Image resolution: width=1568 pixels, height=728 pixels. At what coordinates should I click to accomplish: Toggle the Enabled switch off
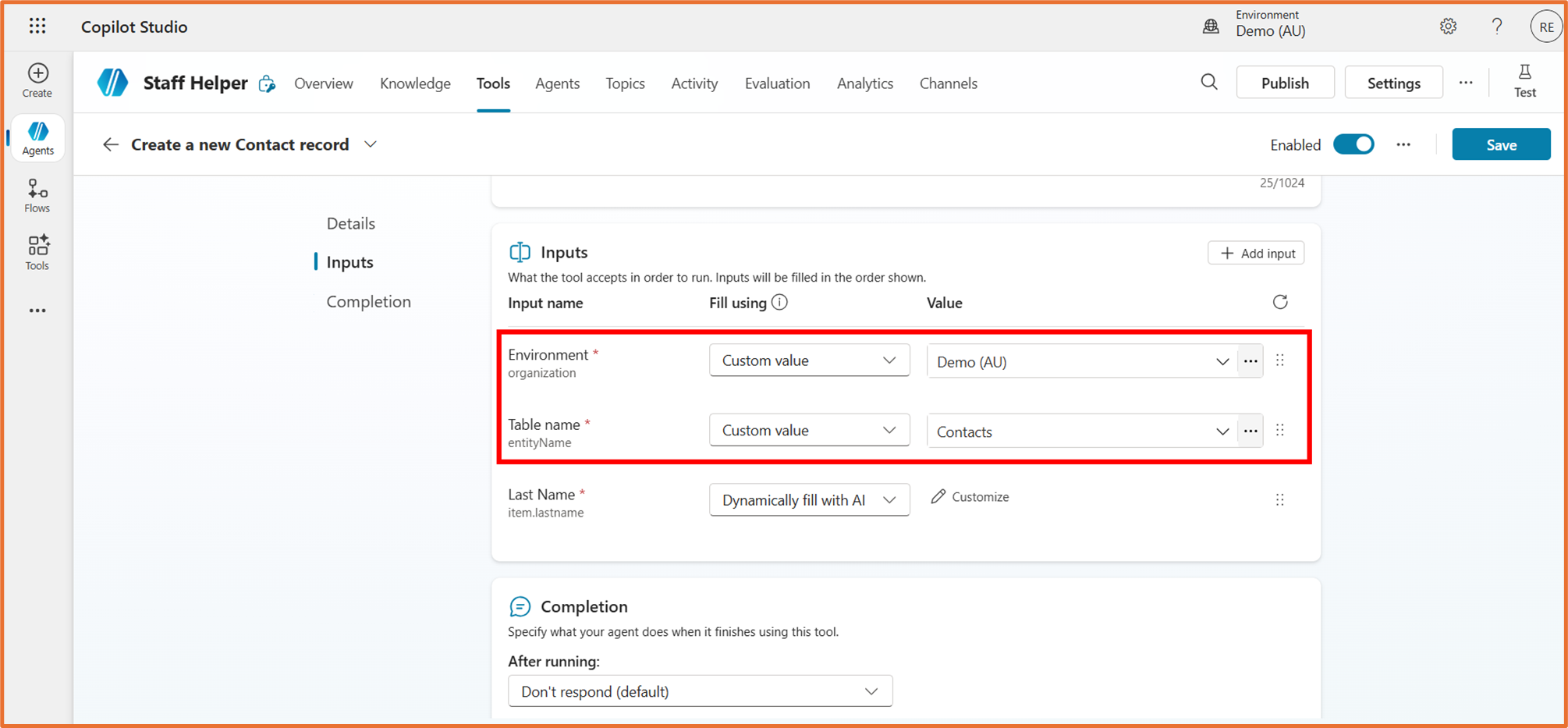click(1353, 144)
